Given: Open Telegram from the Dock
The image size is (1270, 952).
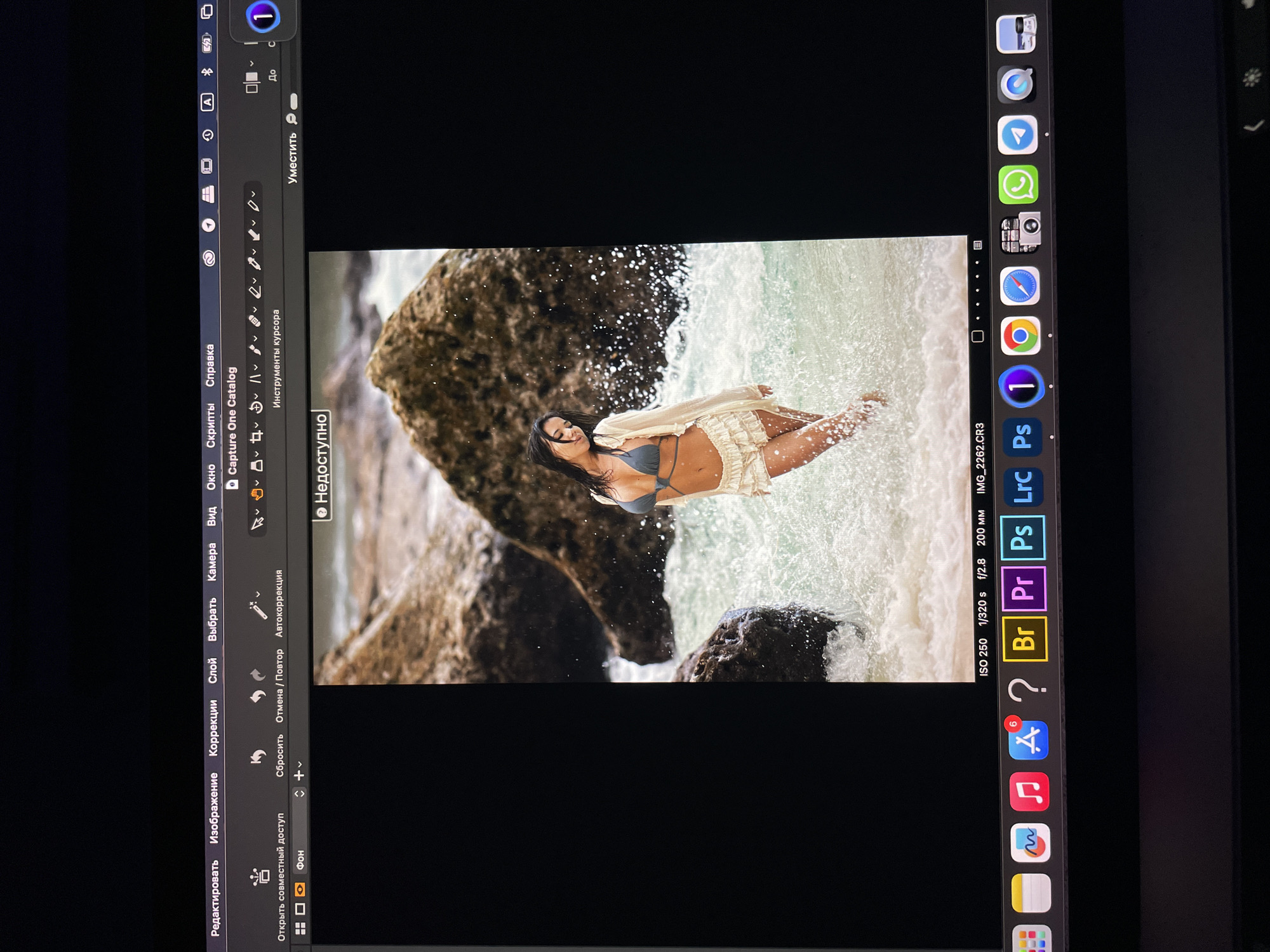Looking at the screenshot, I should coord(1018,135).
